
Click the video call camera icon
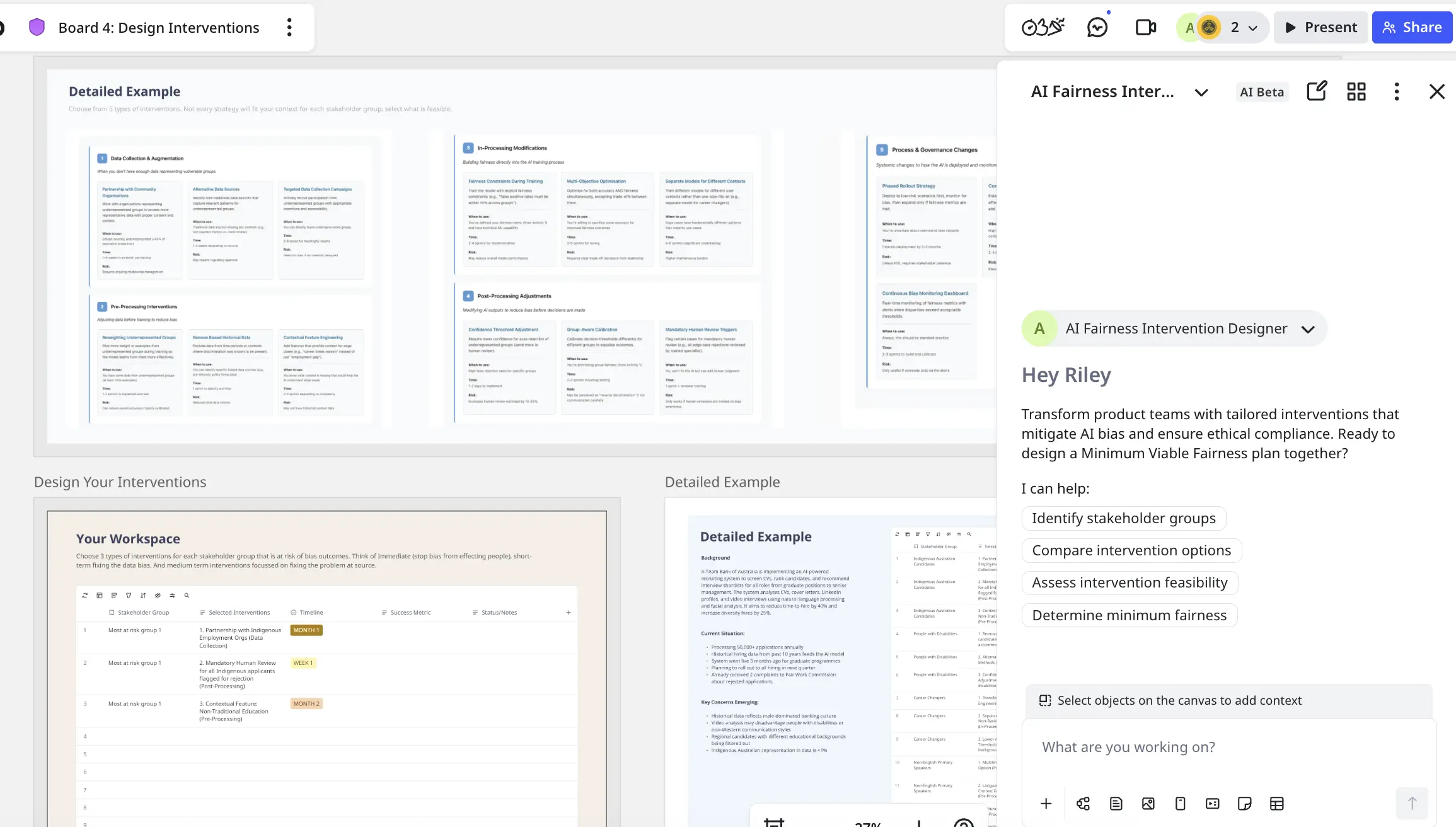click(x=1145, y=28)
